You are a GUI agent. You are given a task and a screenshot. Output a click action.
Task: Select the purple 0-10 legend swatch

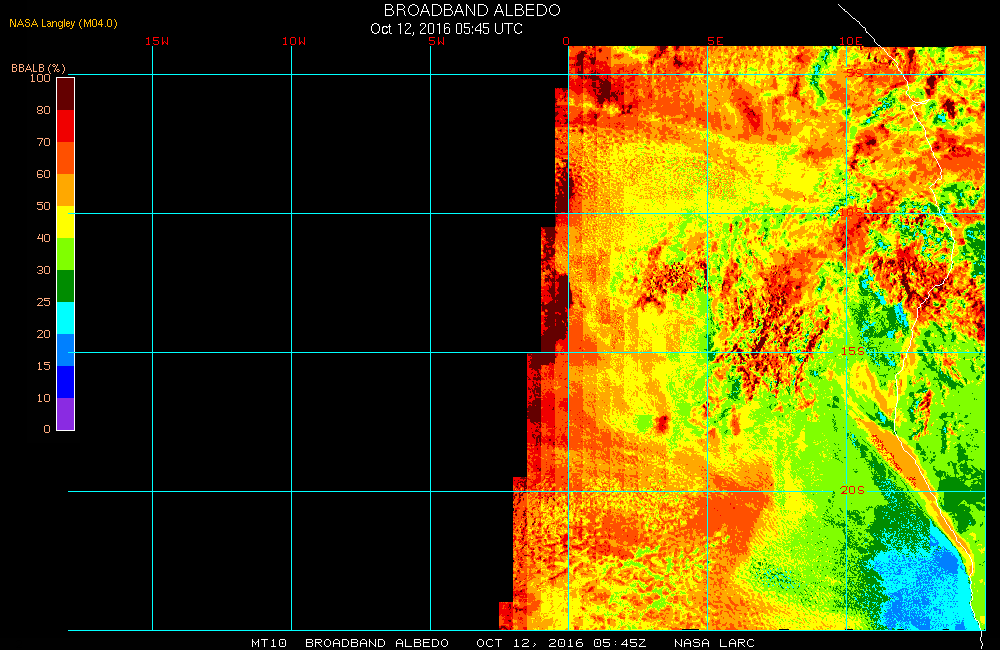(66, 414)
